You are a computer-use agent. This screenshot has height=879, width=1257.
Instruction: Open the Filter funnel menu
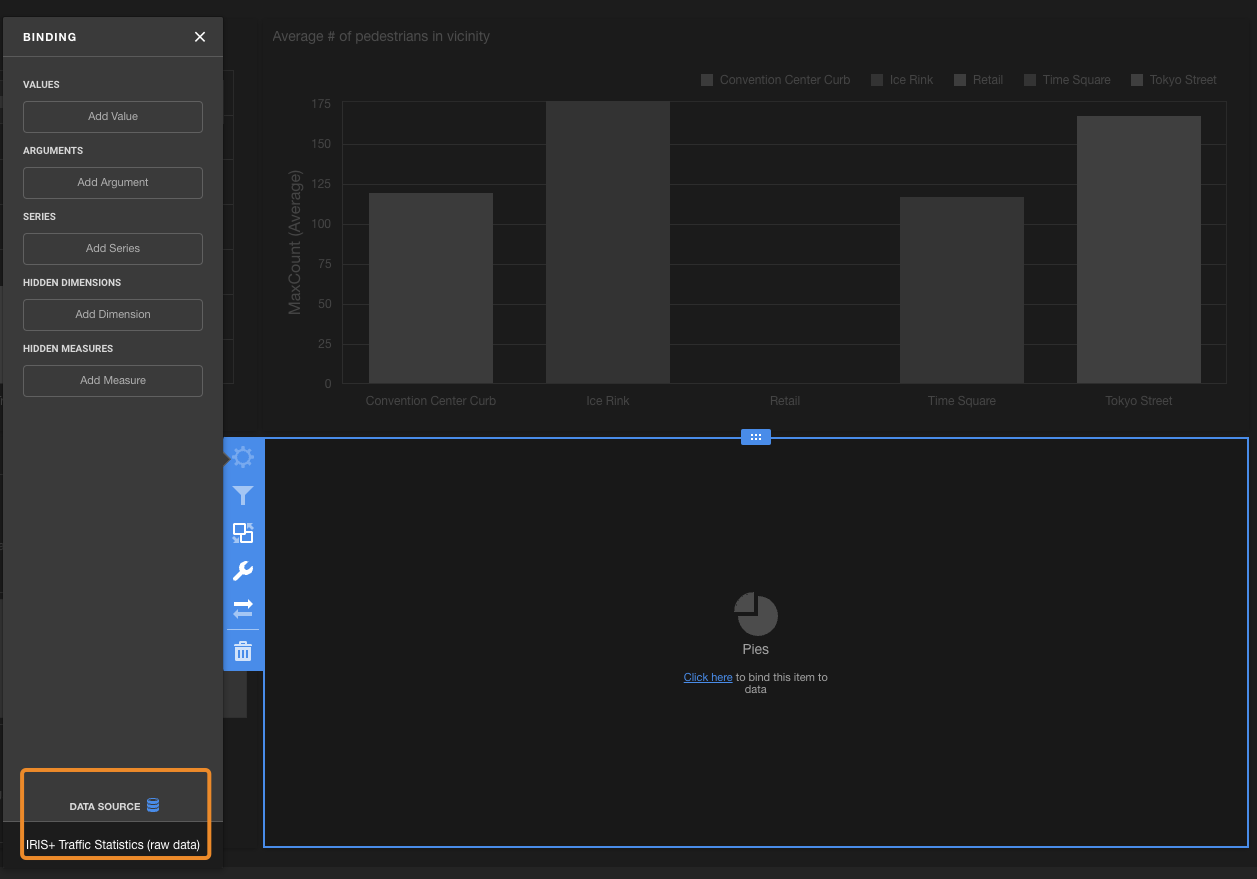(243, 495)
